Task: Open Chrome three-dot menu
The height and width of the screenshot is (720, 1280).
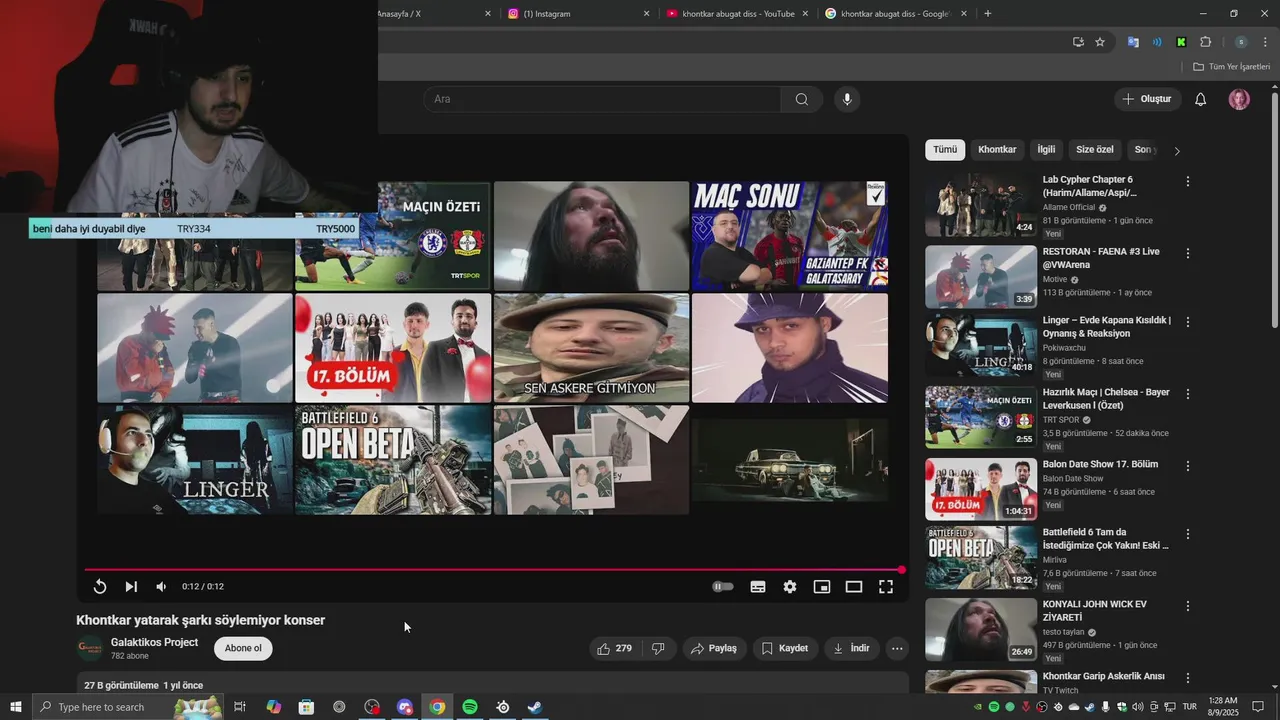Action: (1265, 42)
